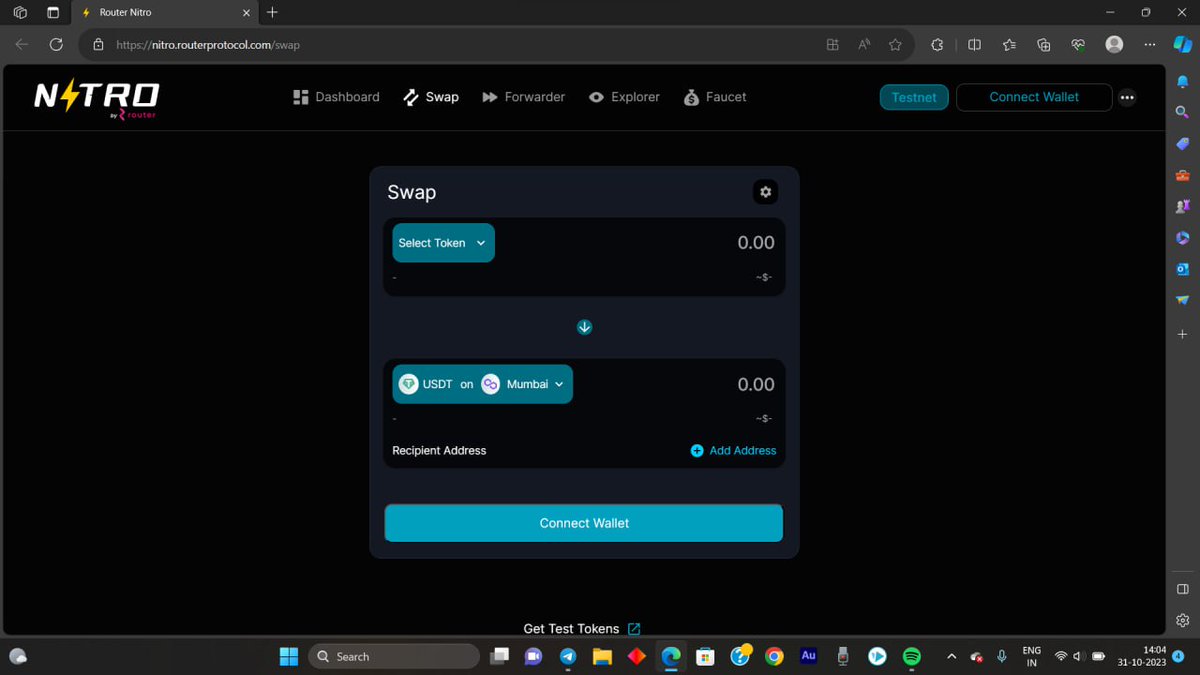Show hidden system tray icons chevron

[x=951, y=657]
